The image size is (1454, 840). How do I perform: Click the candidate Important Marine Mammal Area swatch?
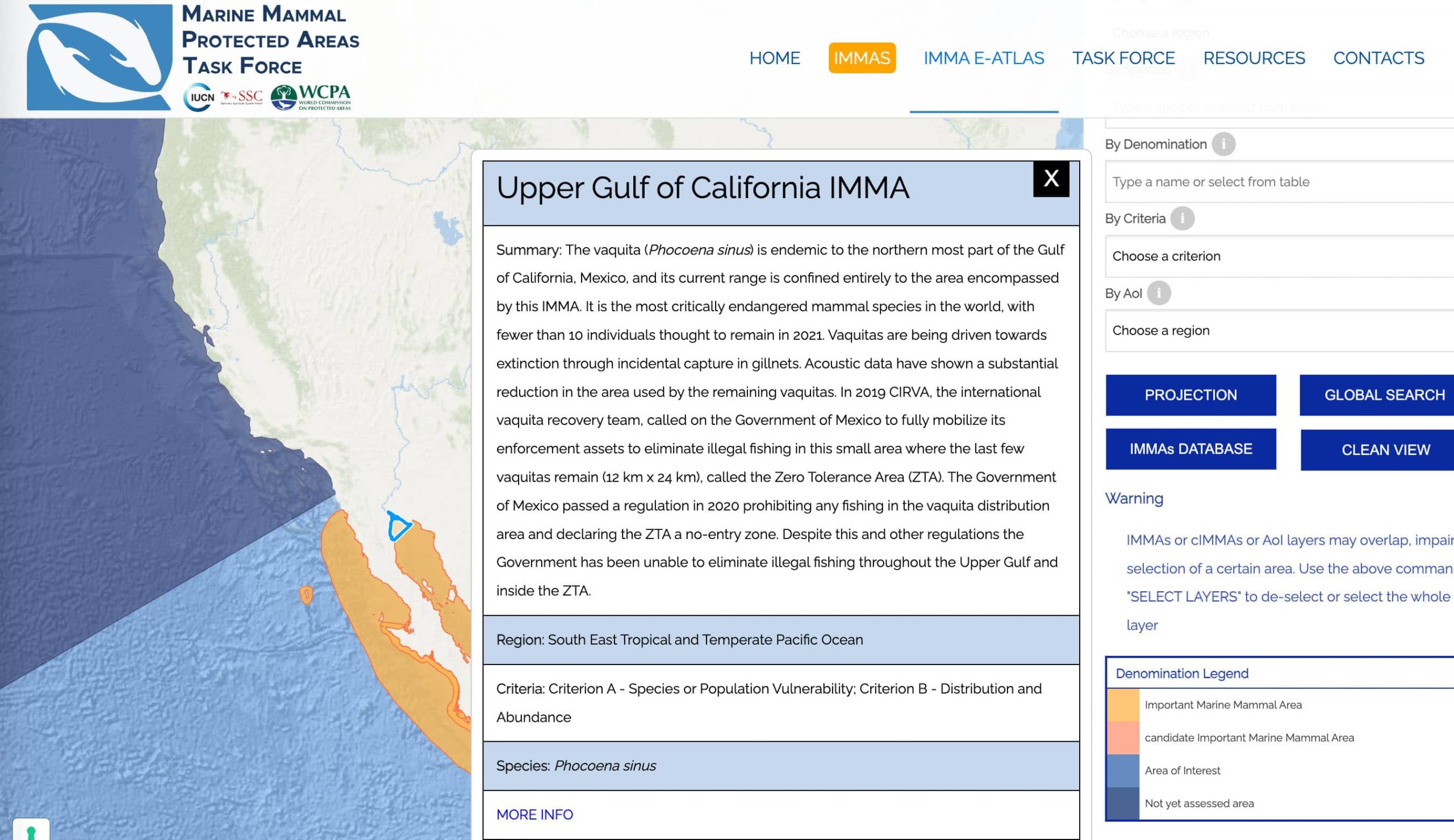tap(1123, 738)
